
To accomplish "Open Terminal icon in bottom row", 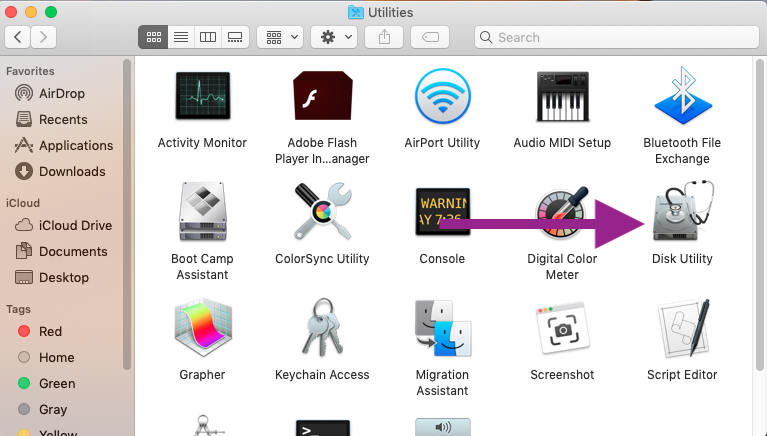I will [x=322, y=428].
